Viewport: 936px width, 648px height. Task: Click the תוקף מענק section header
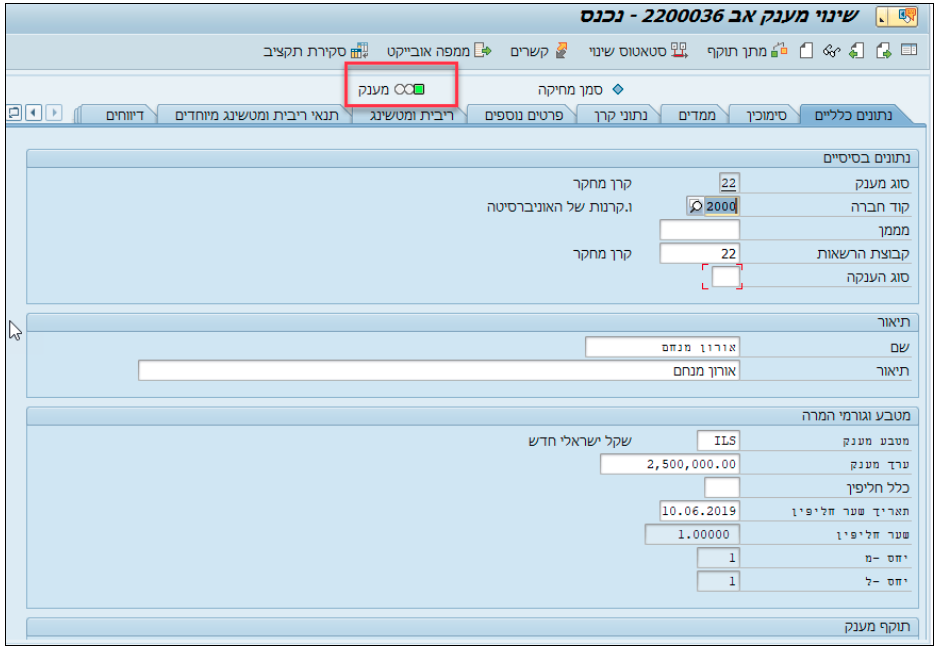[x=472, y=627]
